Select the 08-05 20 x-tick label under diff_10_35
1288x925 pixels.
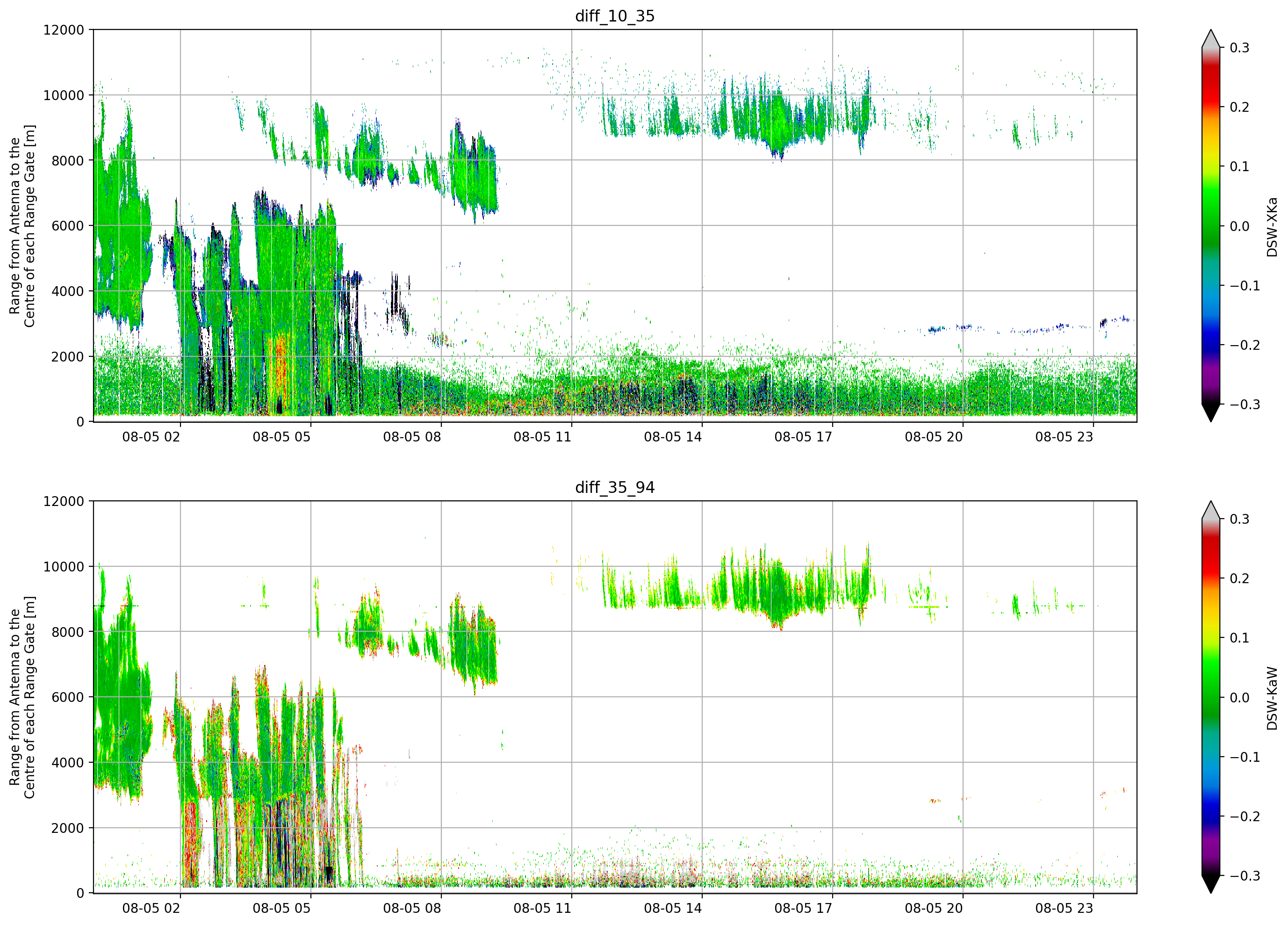934,437
